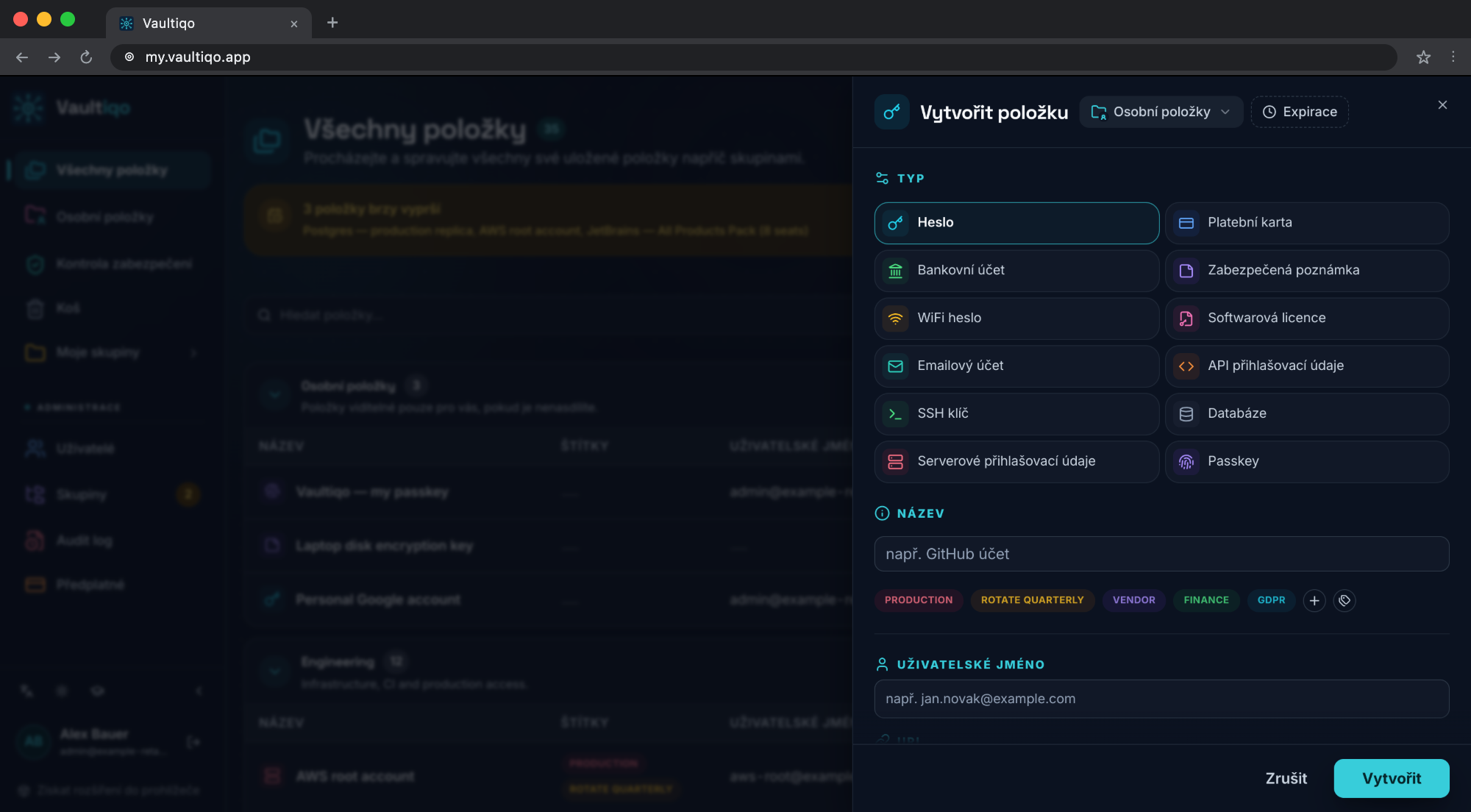Click the Passkey fingerprint icon
This screenshot has width=1471, height=812.
pos(1186,462)
